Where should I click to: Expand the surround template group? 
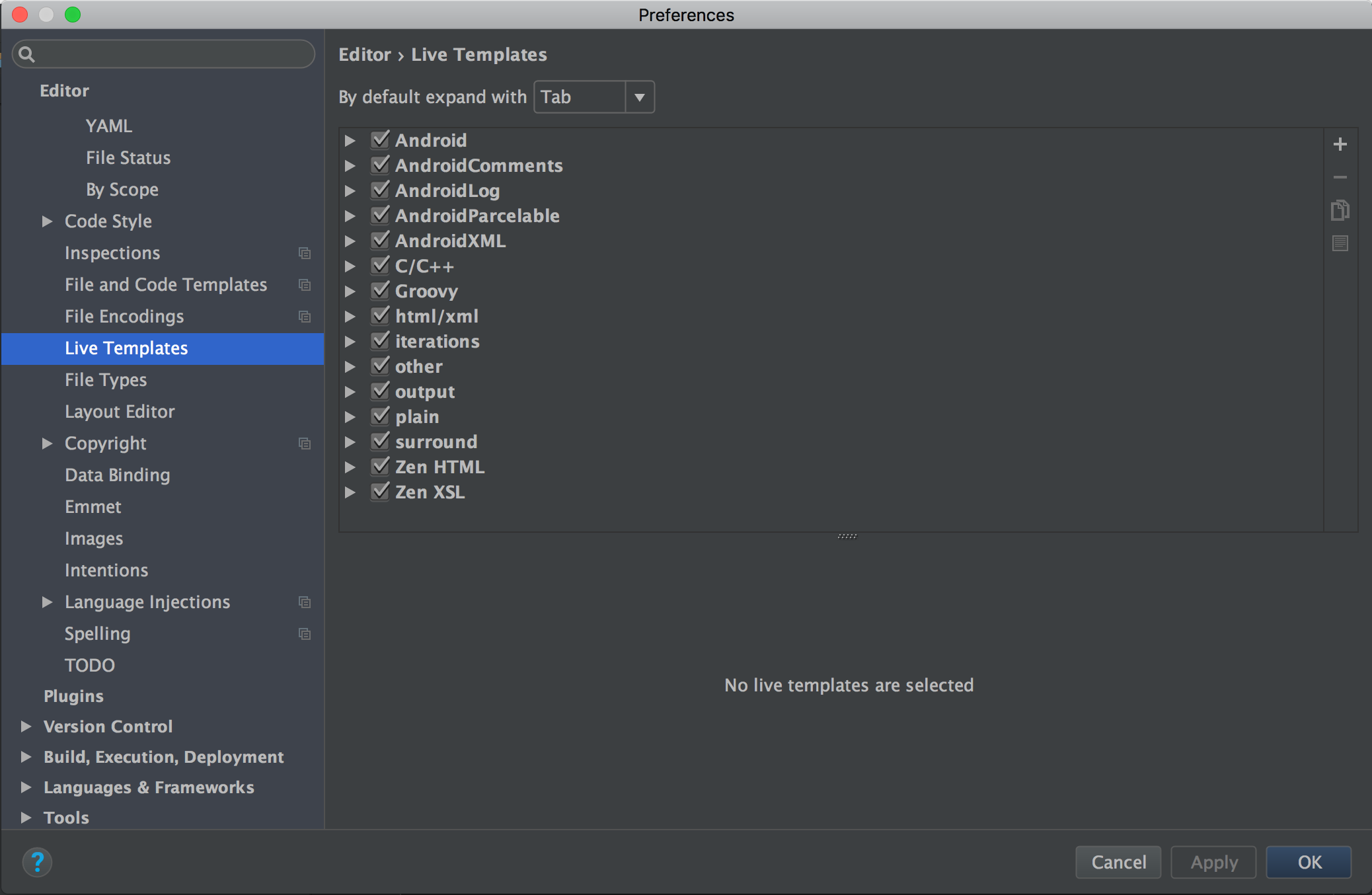(350, 442)
